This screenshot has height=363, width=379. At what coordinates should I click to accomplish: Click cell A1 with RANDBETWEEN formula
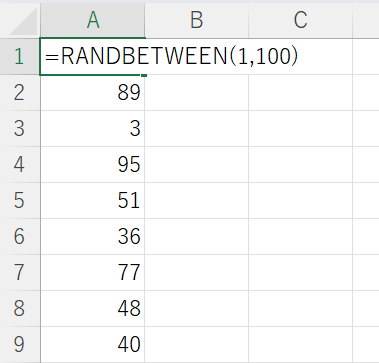(x=93, y=56)
